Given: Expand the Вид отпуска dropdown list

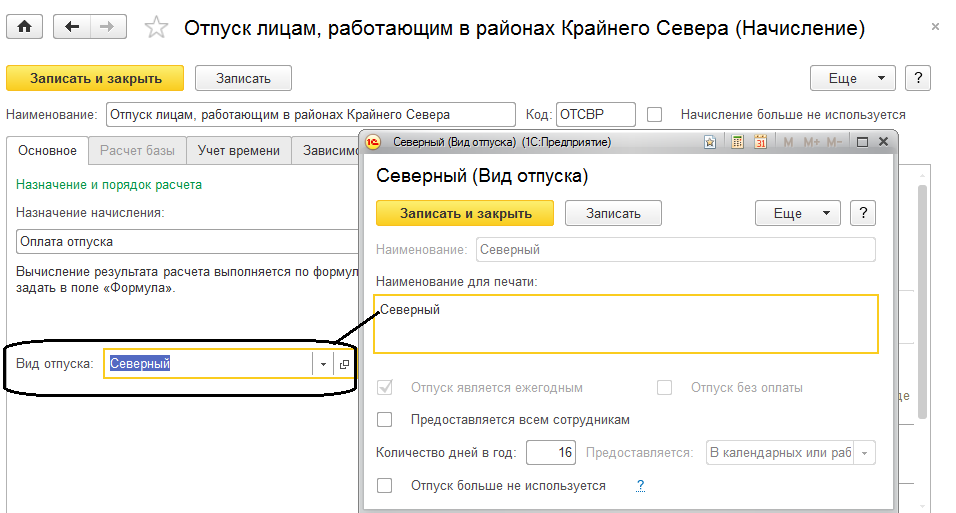Looking at the screenshot, I should tap(324, 365).
